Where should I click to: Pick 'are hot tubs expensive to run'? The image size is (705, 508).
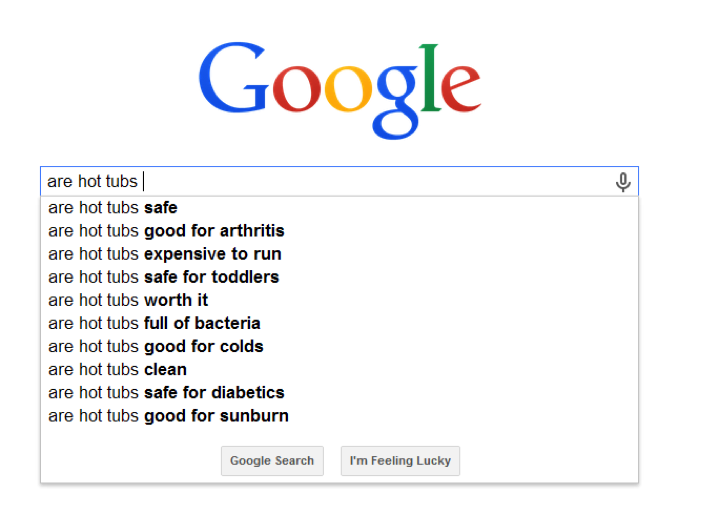point(339,254)
